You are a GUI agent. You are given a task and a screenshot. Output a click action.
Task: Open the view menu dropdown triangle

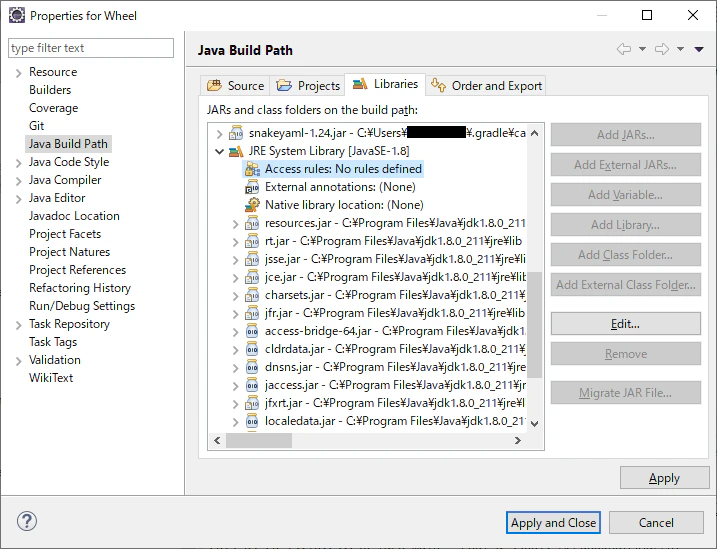pos(699,49)
